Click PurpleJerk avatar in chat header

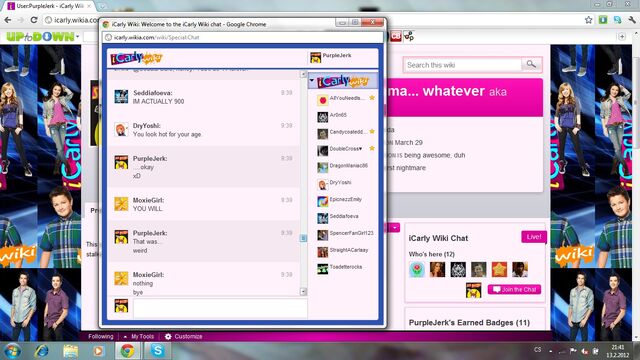click(x=315, y=58)
